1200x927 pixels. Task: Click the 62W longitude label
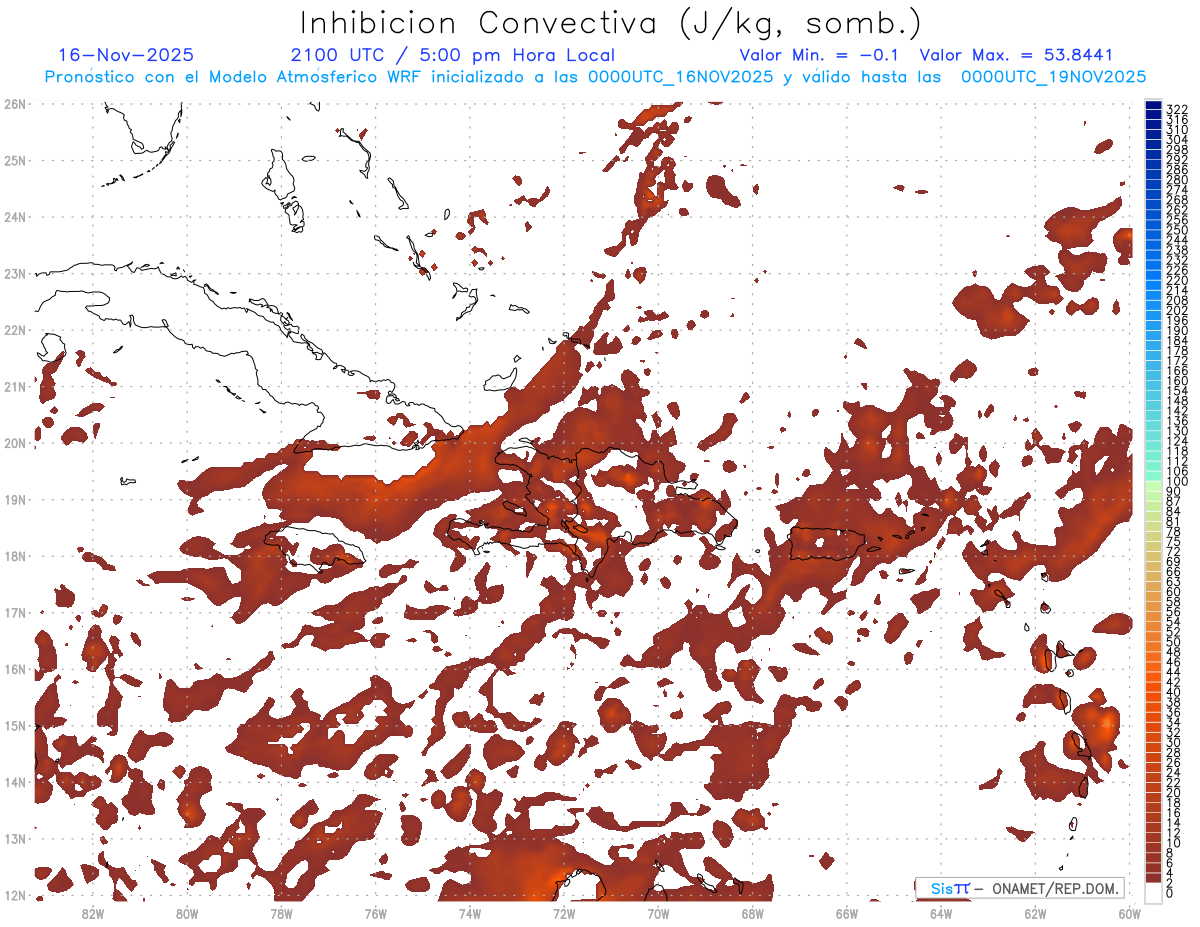point(1035,913)
